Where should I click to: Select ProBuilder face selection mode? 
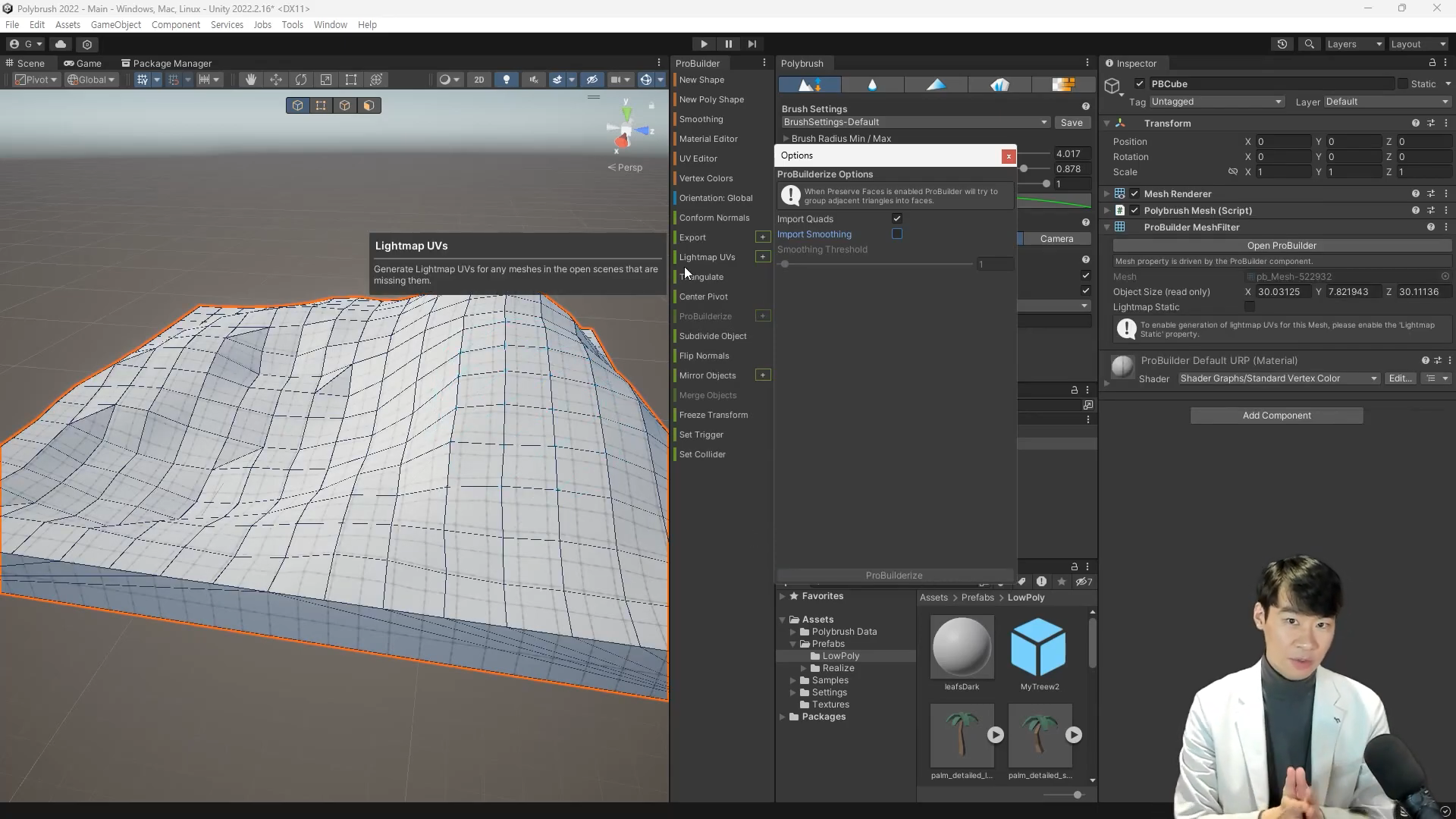[369, 105]
